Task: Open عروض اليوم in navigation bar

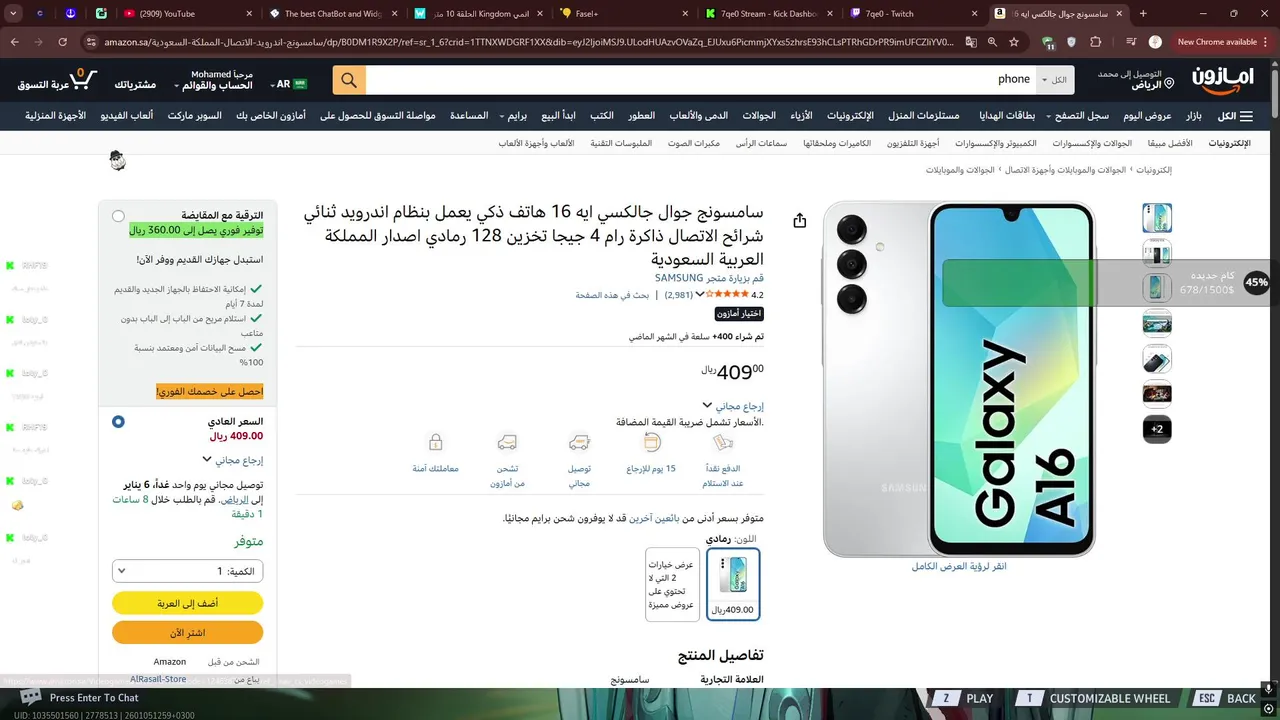Action: pos(1147,116)
